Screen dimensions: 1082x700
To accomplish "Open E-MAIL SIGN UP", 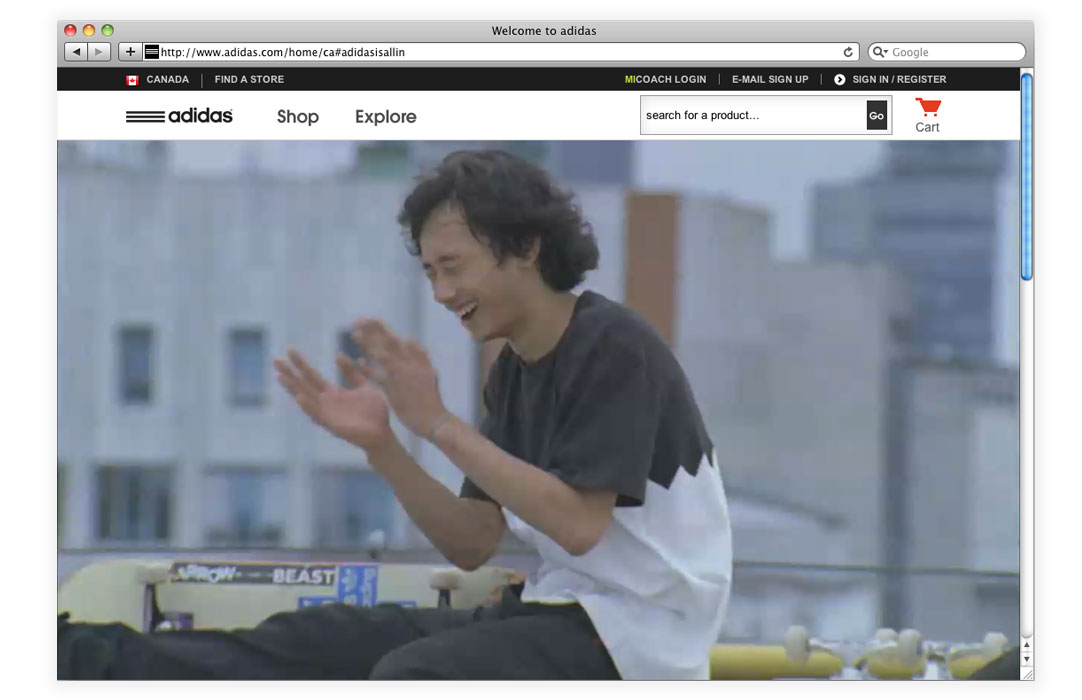I will coord(770,79).
